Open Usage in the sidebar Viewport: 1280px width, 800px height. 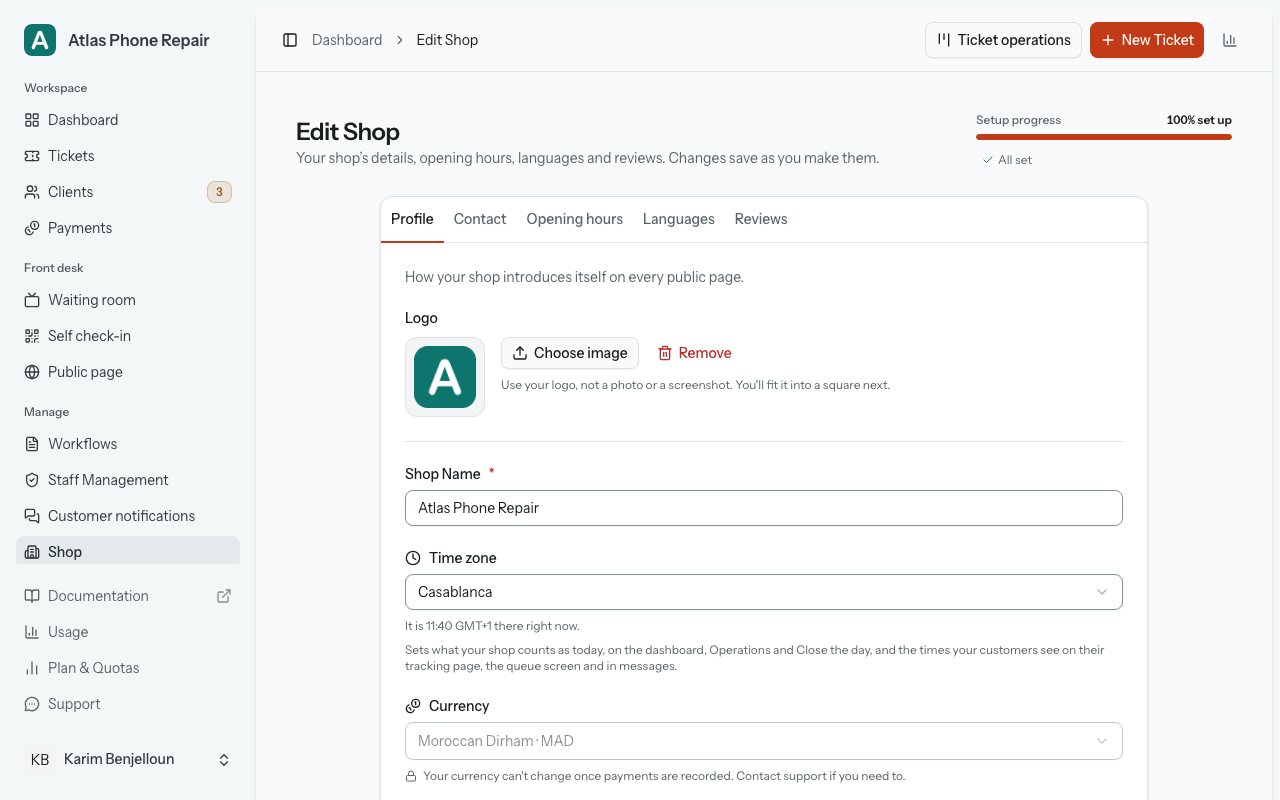[128, 632]
